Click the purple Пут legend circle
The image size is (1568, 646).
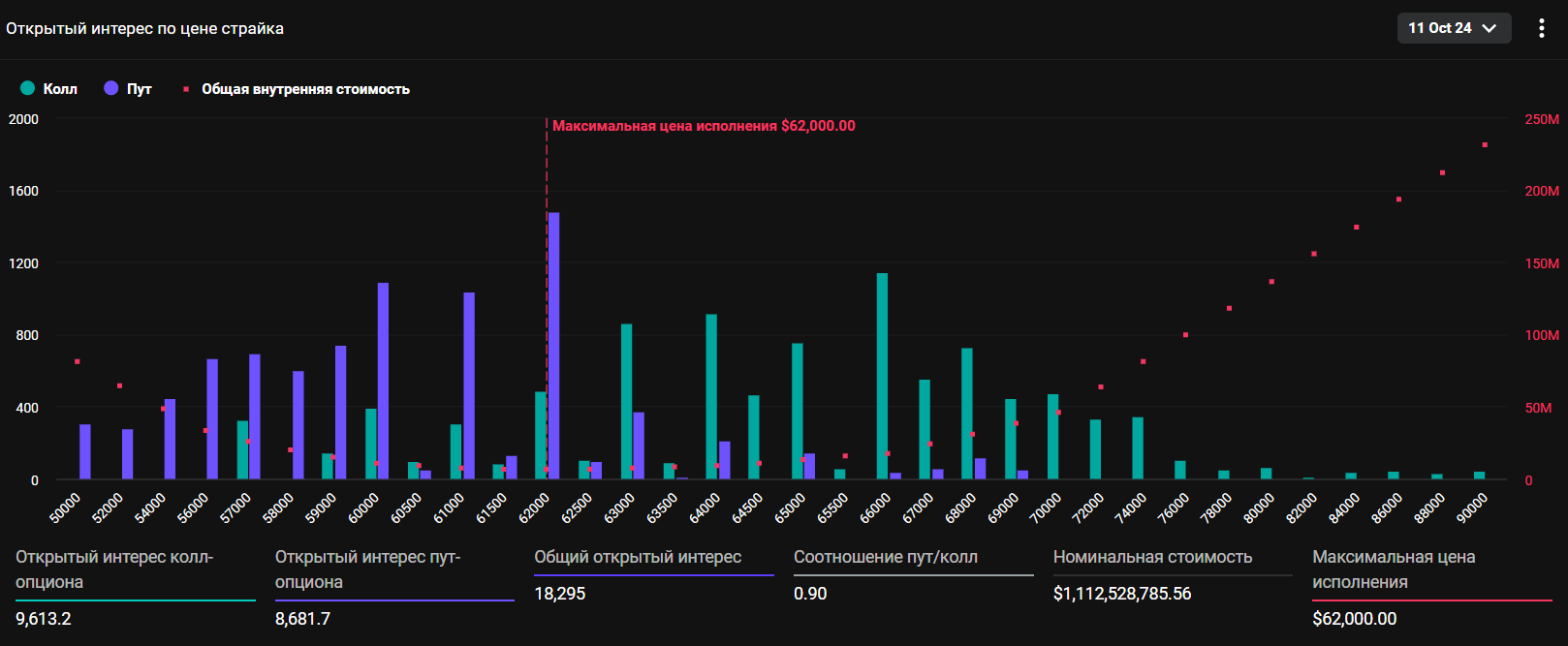111,88
